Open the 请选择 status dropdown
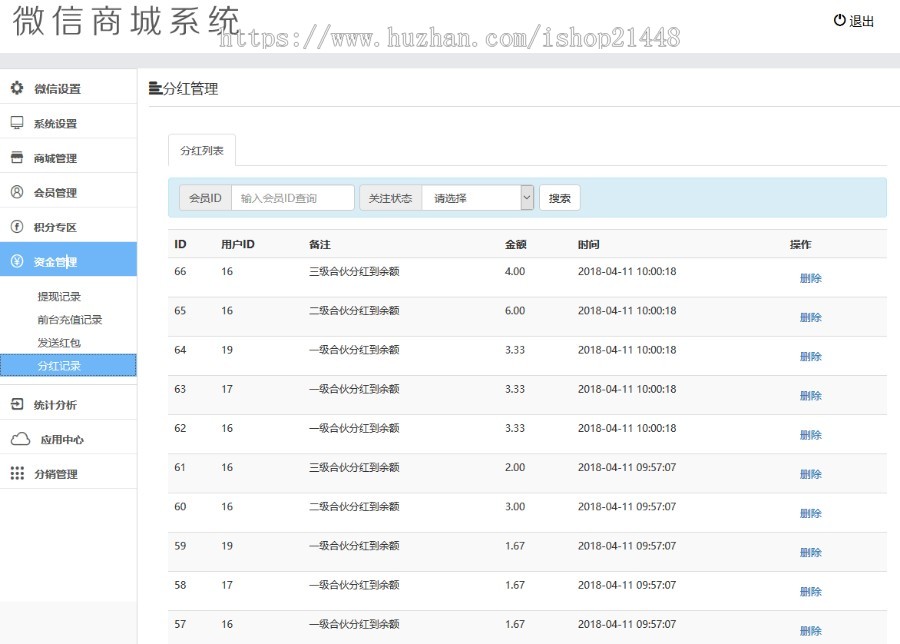 point(478,197)
